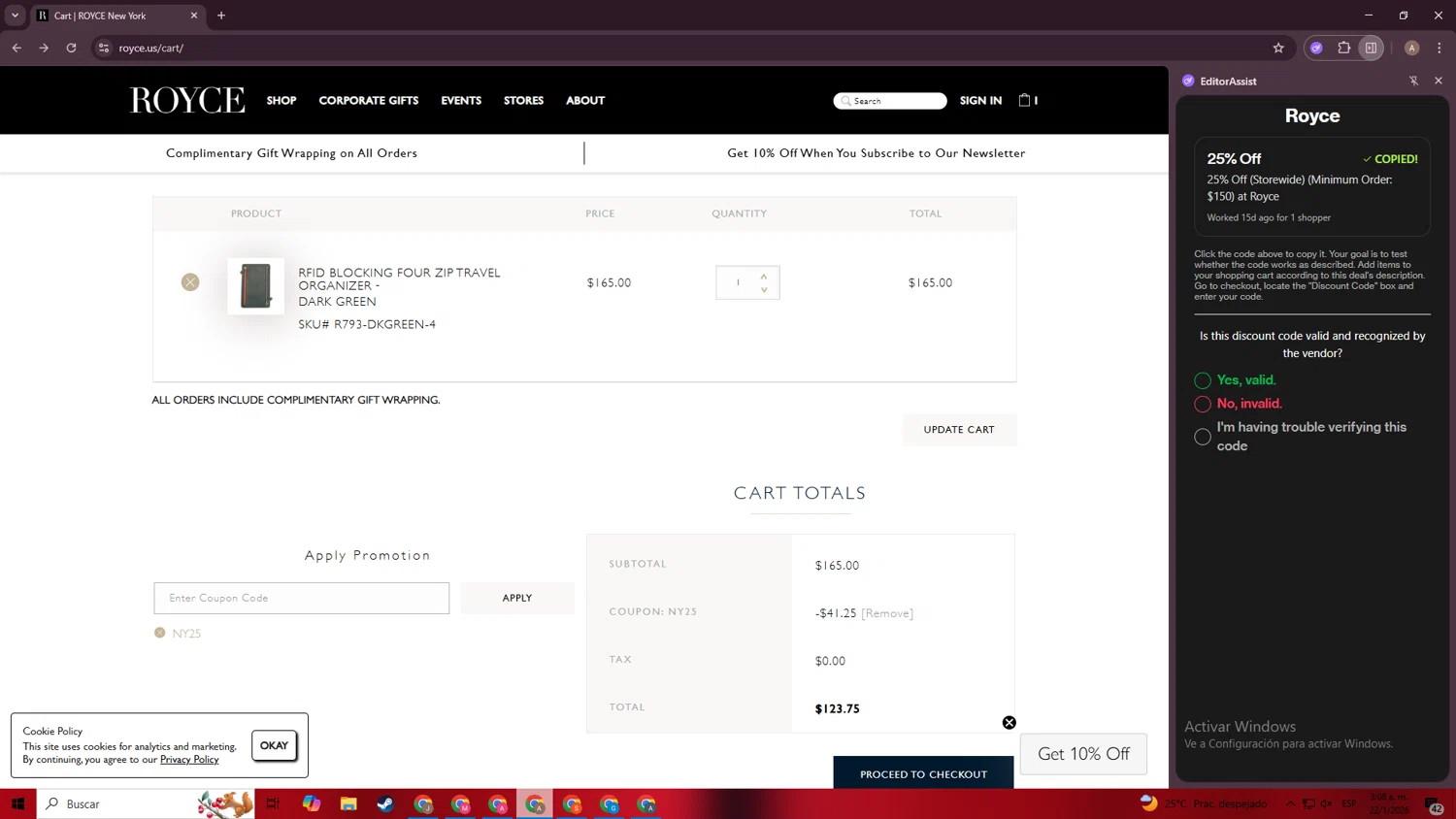1456x819 pixels.
Task: Select I'm having trouble verifying this code
Action: tap(1203, 437)
